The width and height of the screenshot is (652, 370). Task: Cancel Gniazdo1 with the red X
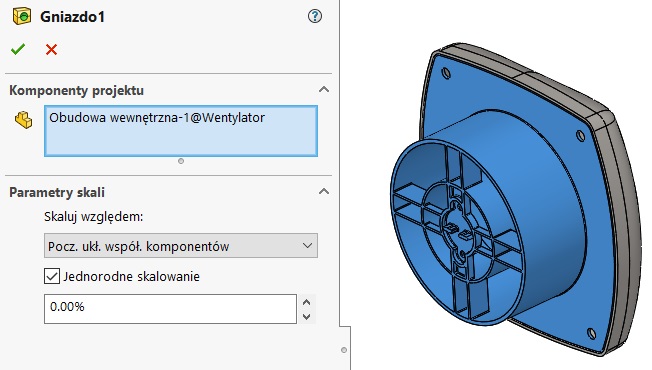pos(52,50)
